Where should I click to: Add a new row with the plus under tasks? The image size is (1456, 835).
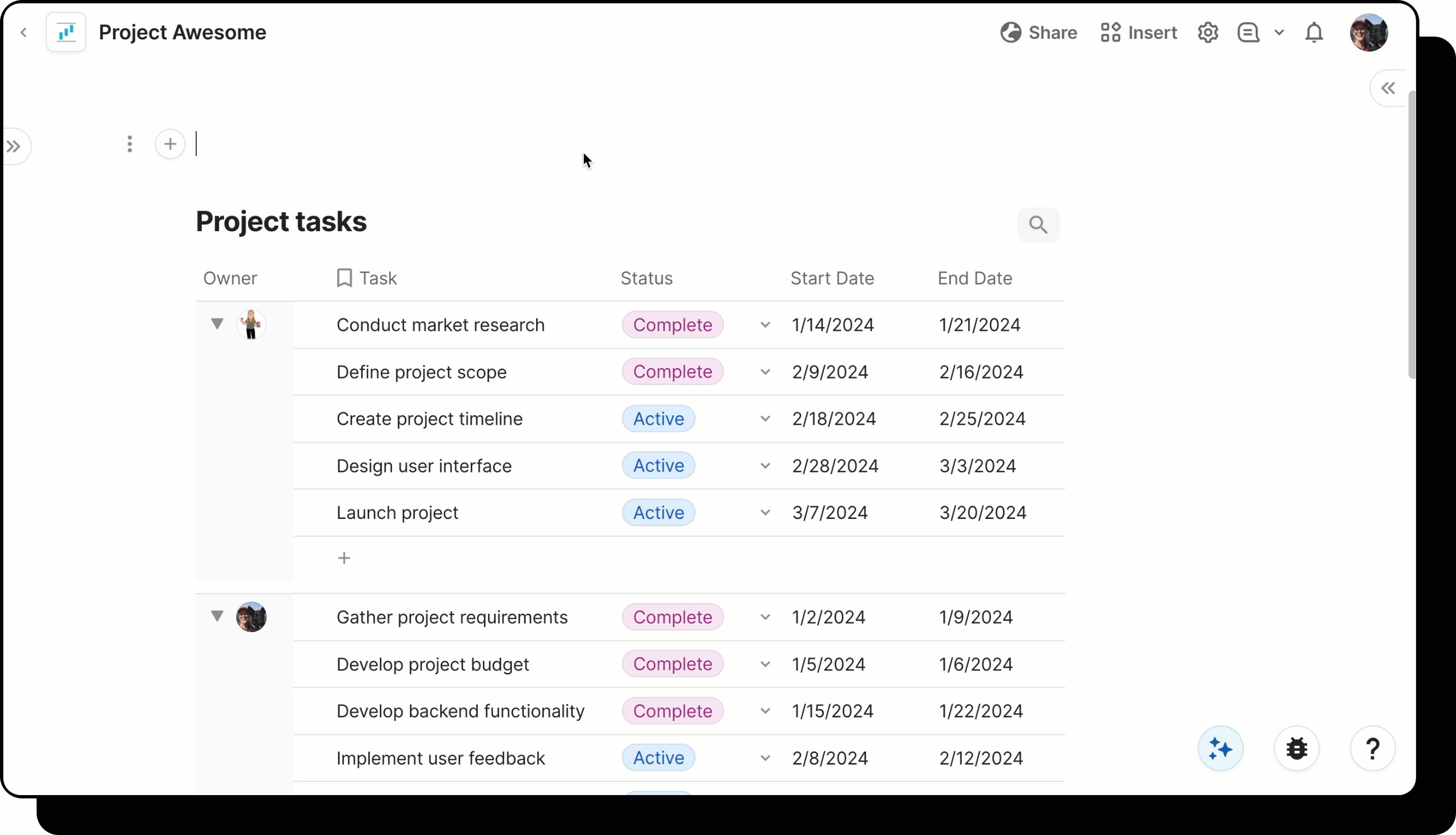344,557
